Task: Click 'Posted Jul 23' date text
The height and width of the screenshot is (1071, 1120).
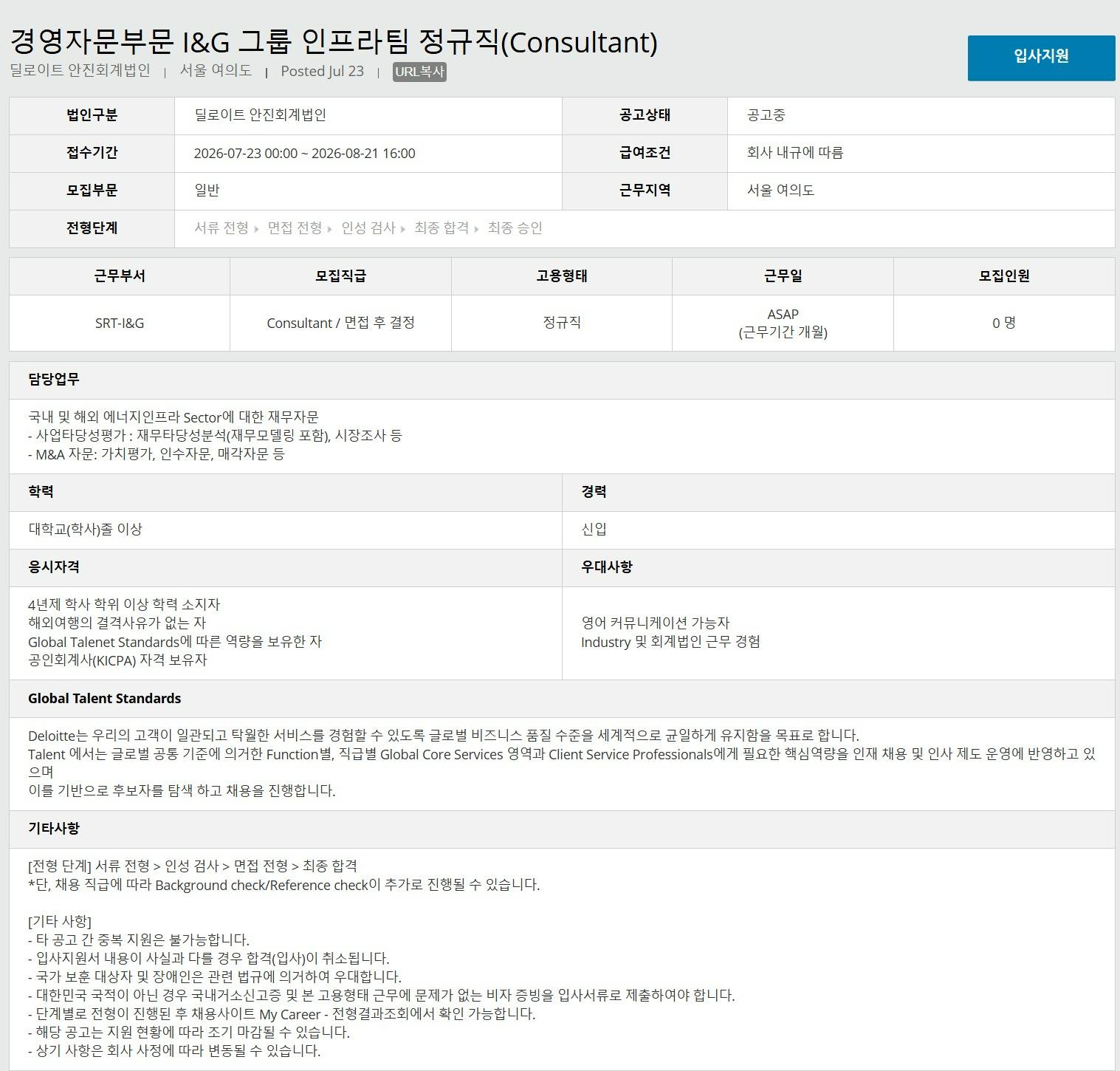Action: tap(322, 71)
